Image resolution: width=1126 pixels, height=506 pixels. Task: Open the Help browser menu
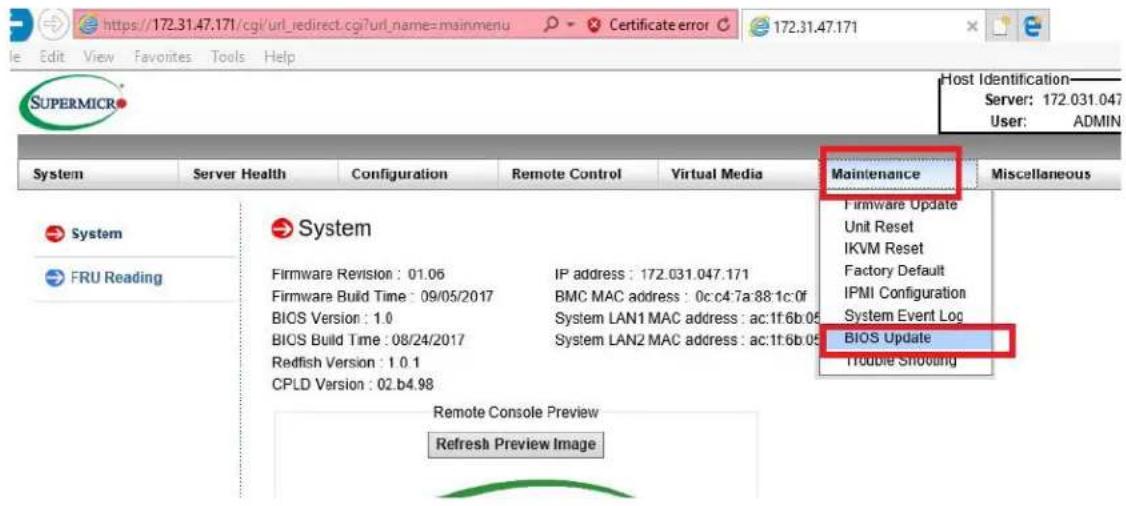[x=279, y=56]
